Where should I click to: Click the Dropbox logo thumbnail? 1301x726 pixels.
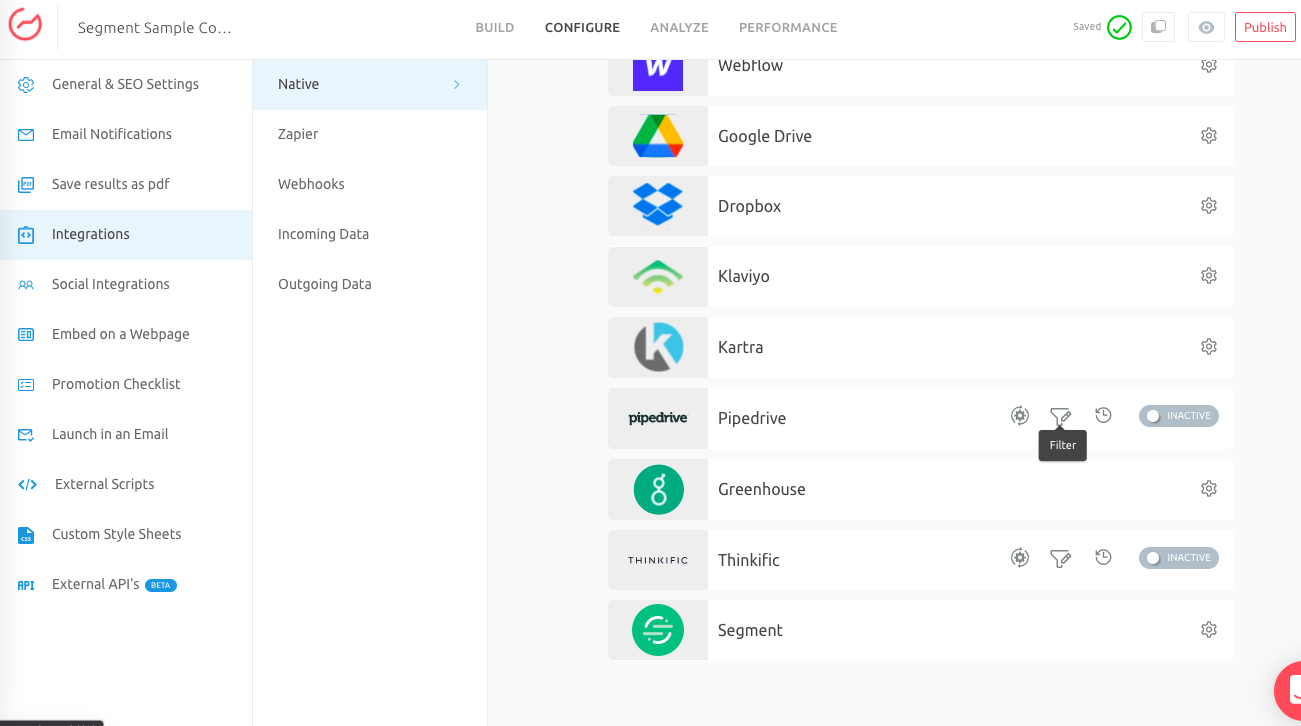(658, 206)
